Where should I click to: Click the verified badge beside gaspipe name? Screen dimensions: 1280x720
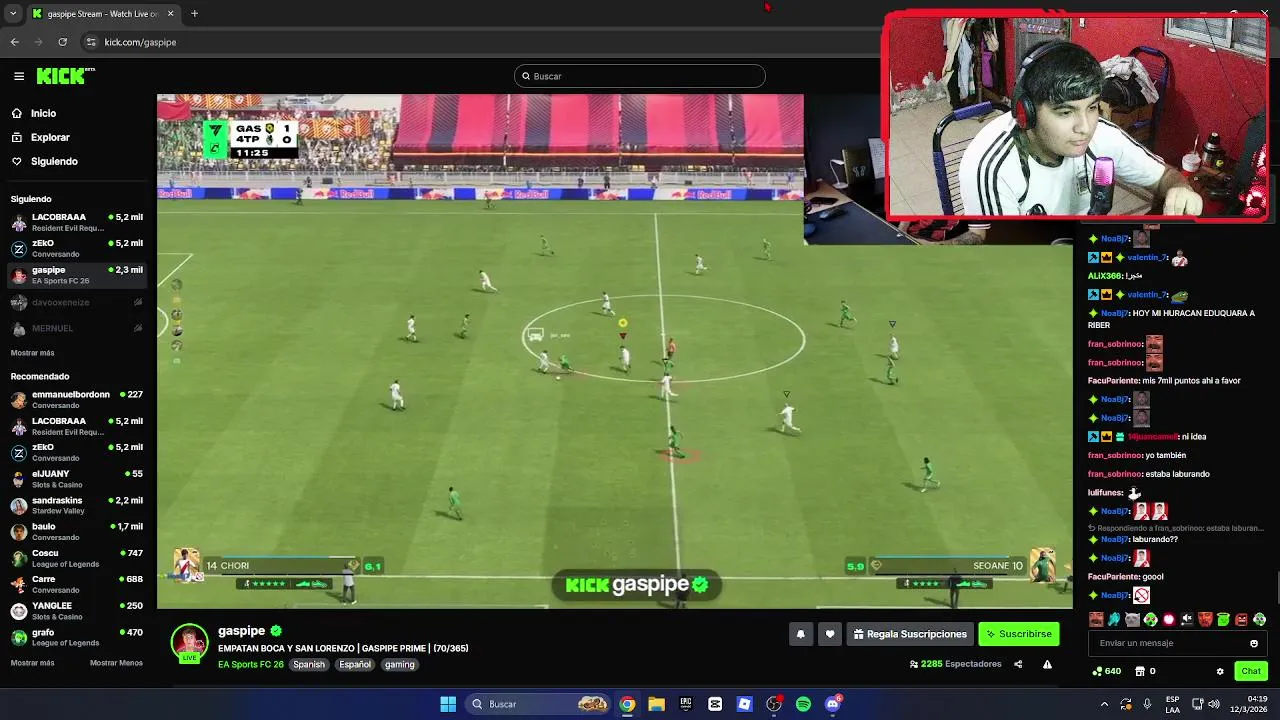pos(276,631)
